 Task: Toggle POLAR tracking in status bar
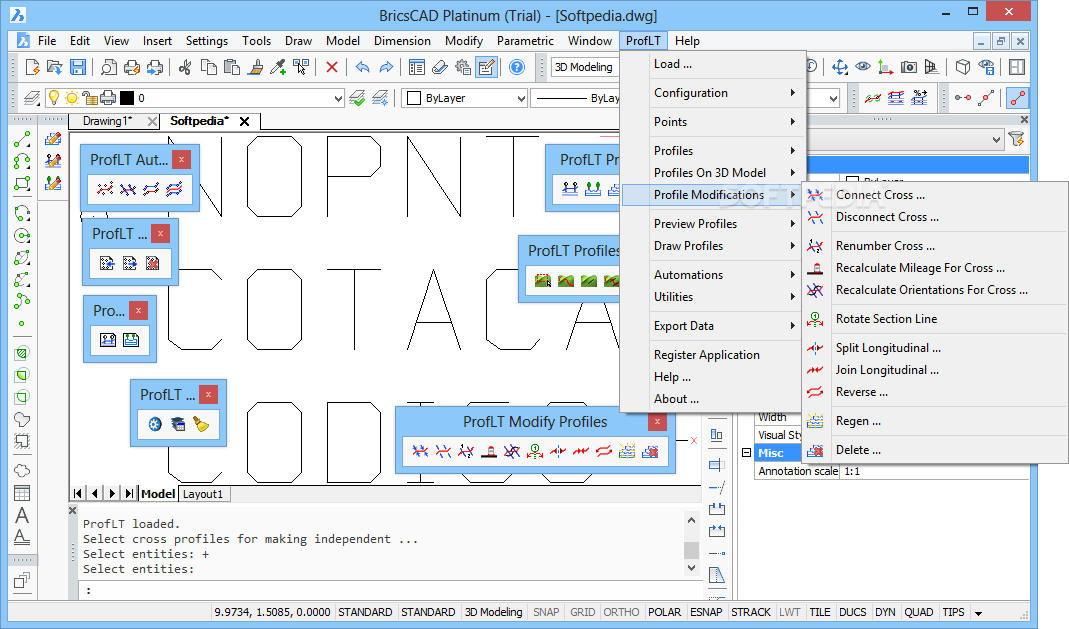(664, 612)
